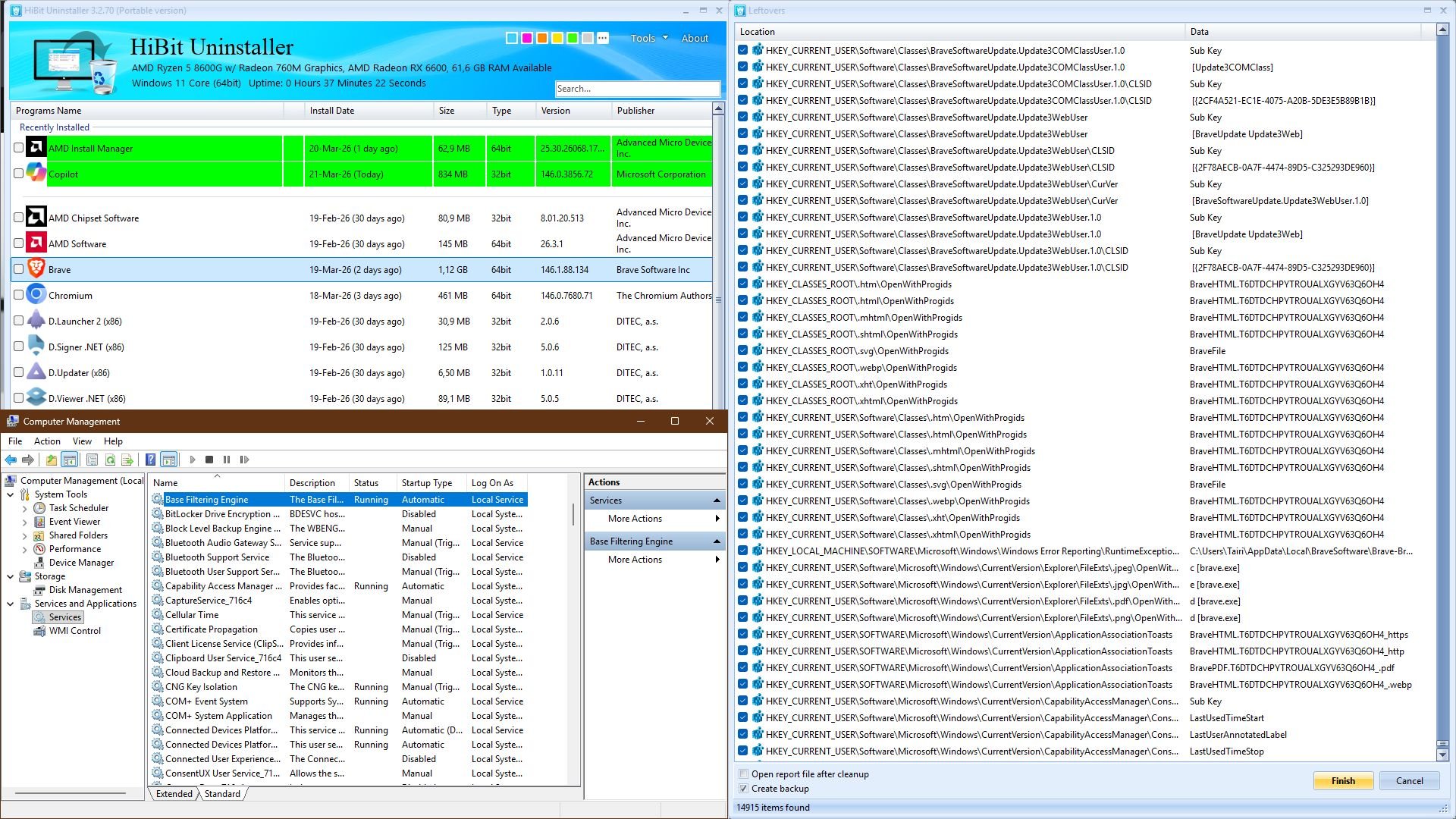
Task: Click Finish in the Leftovers window
Action: pyautogui.click(x=1343, y=781)
